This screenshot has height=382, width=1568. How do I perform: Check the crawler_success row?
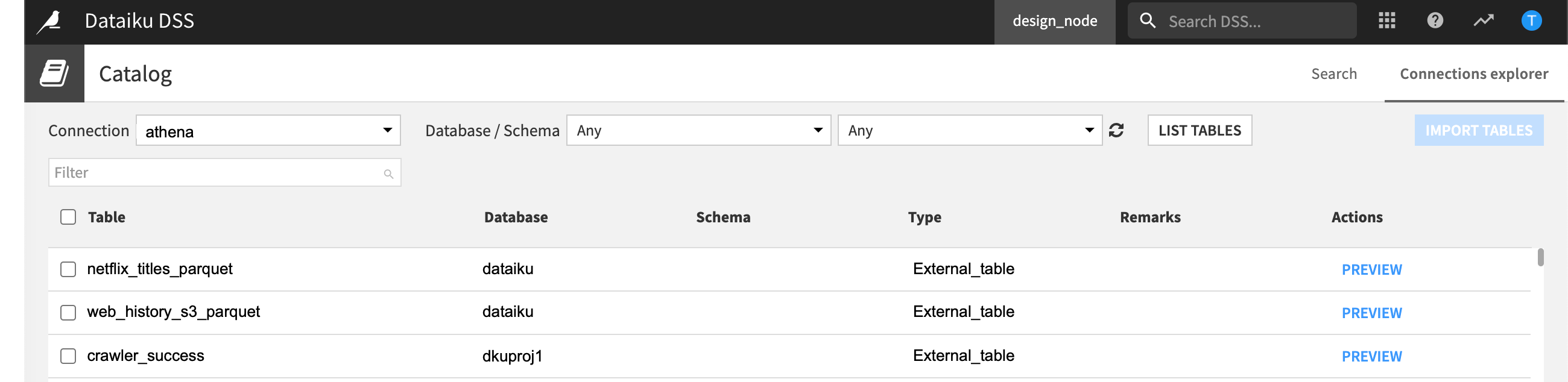click(68, 356)
